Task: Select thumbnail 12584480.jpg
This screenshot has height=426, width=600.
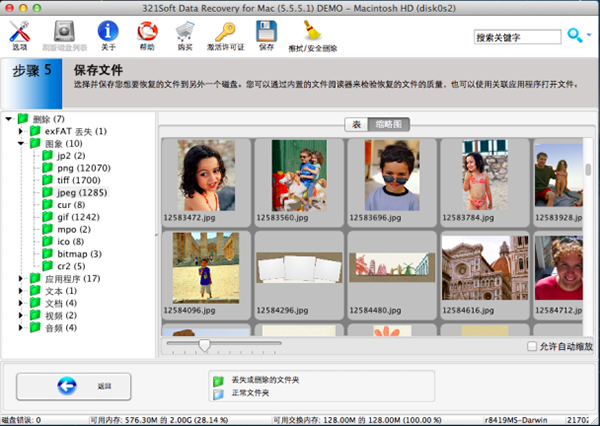Action: click(x=392, y=275)
